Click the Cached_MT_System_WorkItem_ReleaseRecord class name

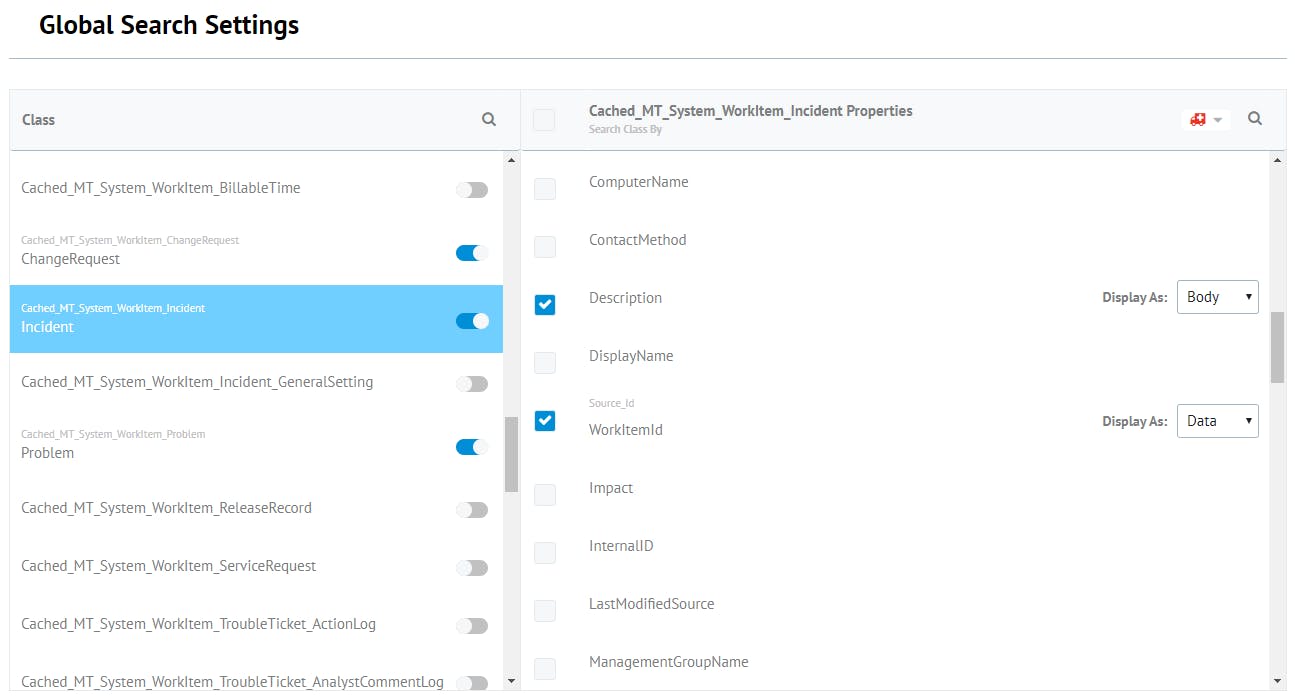(x=167, y=508)
